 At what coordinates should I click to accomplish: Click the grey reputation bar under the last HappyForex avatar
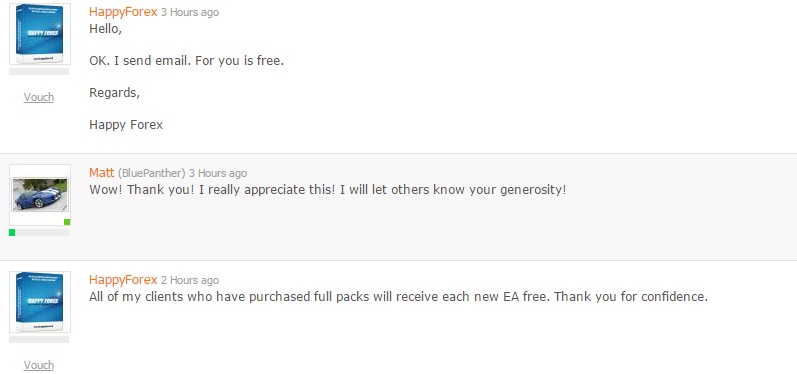(39, 339)
